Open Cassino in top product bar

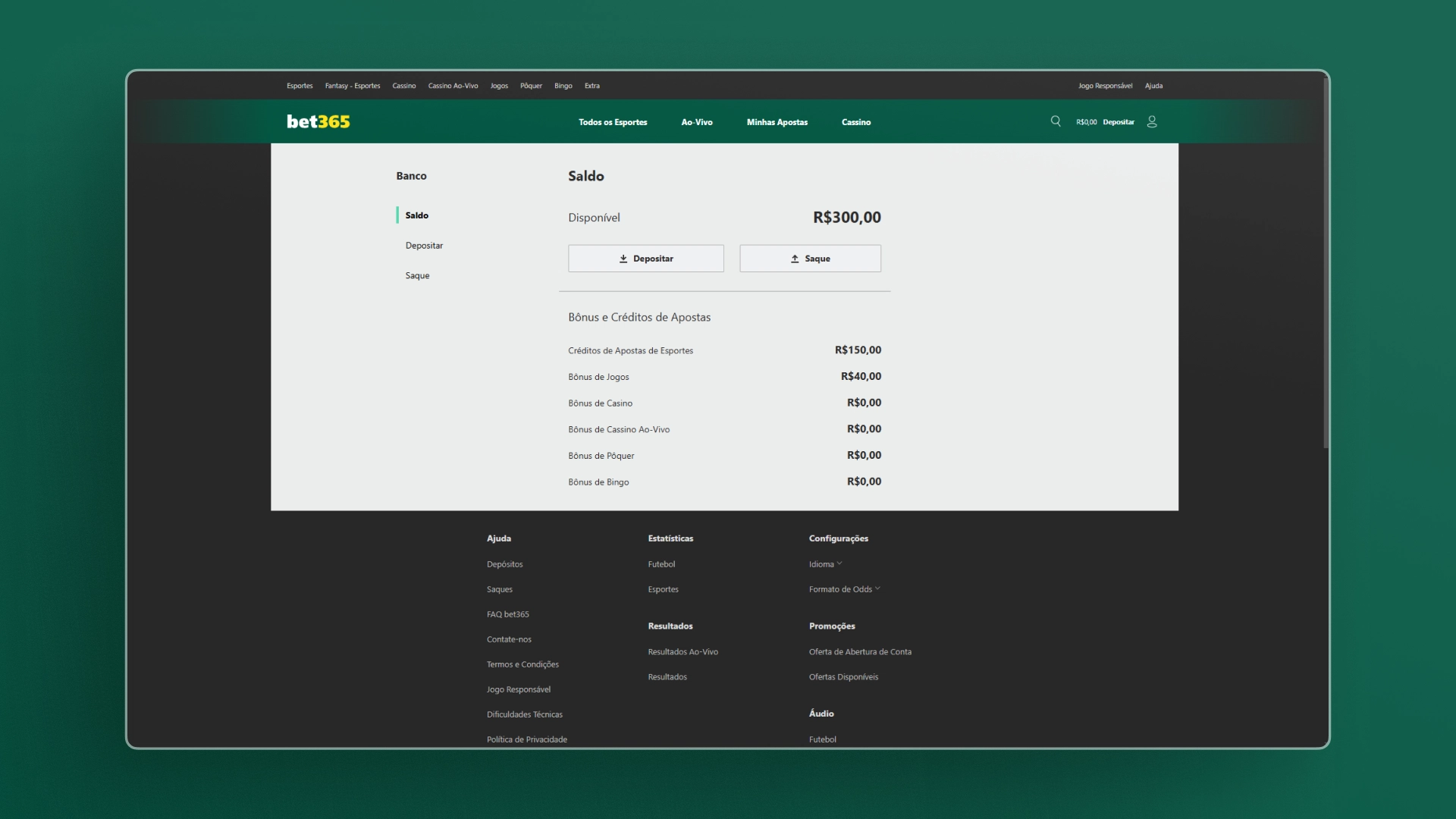pos(404,86)
